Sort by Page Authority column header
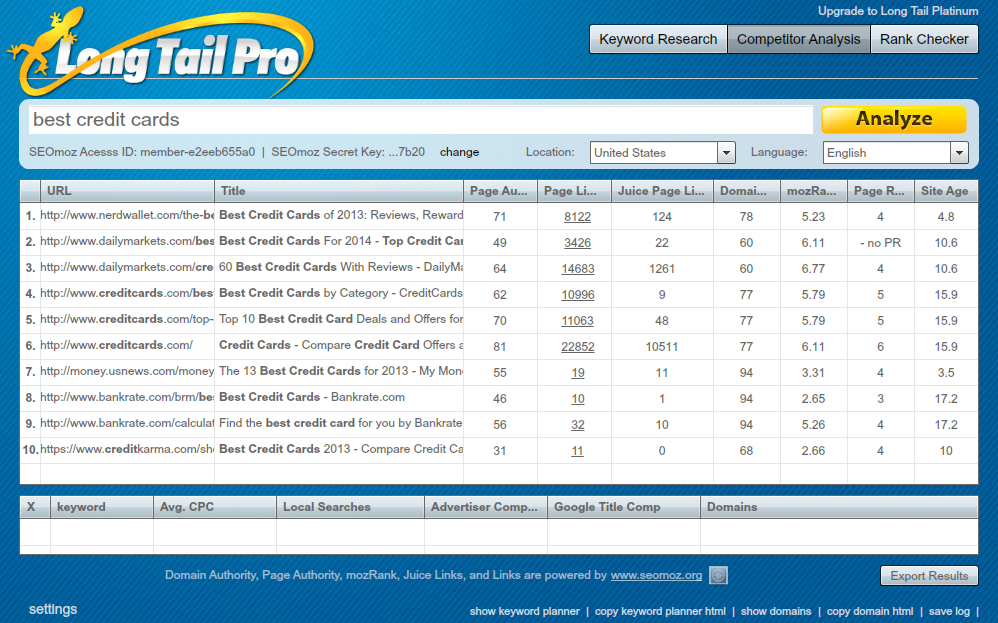The height and width of the screenshot is (623, 998). [x=500, y=191]
